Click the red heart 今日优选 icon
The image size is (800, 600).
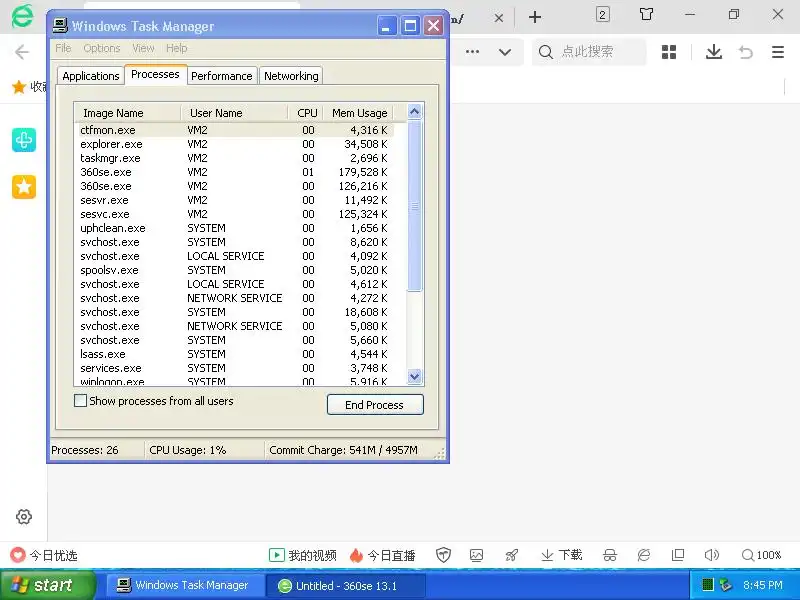(x=18, y=555)
